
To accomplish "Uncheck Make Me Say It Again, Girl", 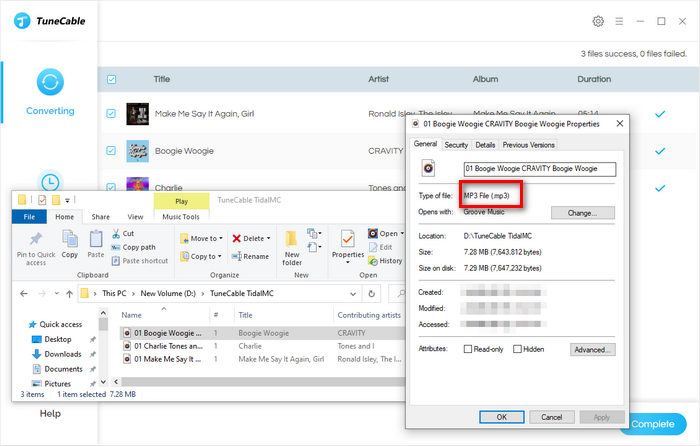I will (x=111, y=113).
